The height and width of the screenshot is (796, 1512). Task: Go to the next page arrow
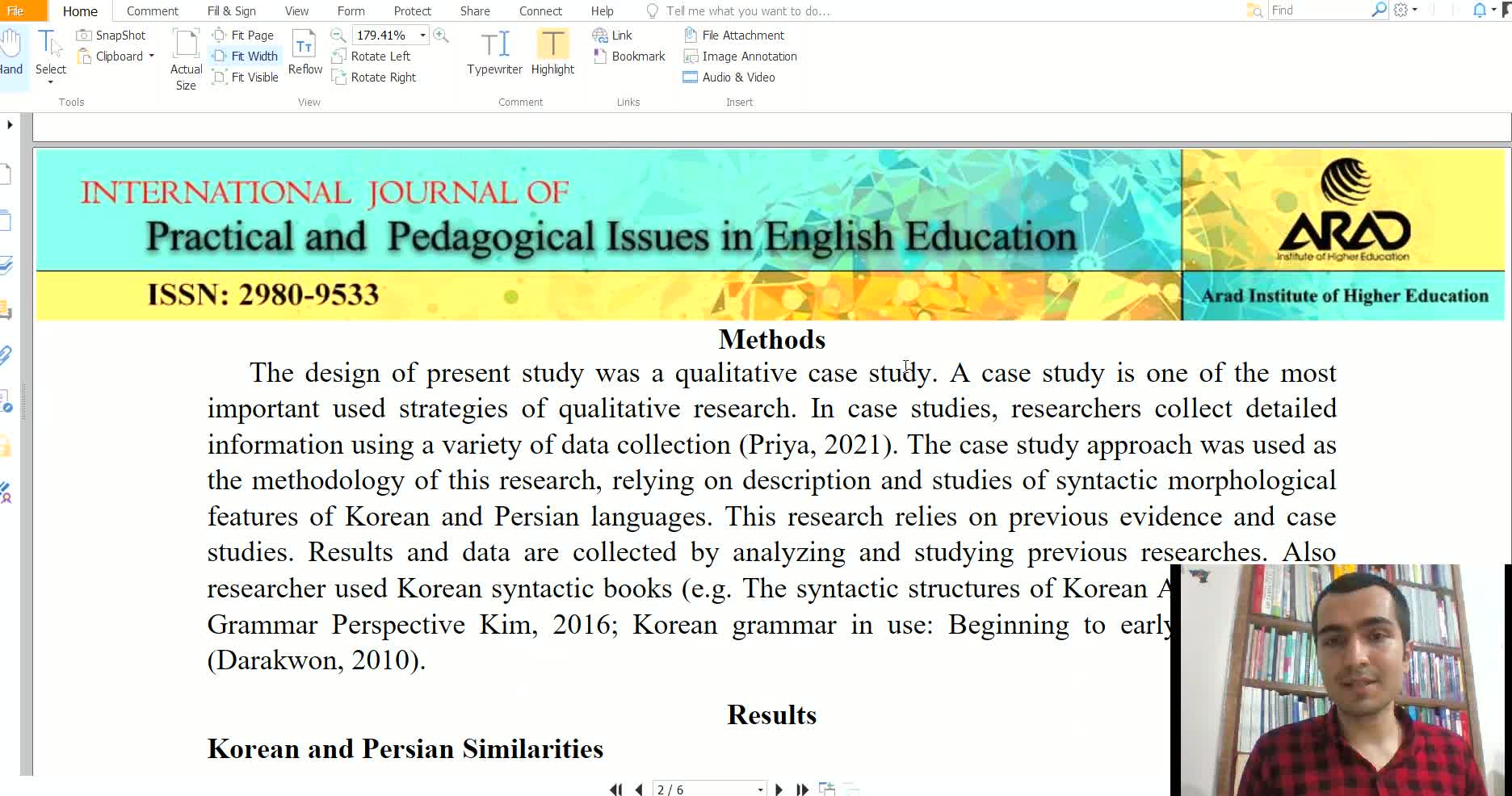tap(779, 789)
